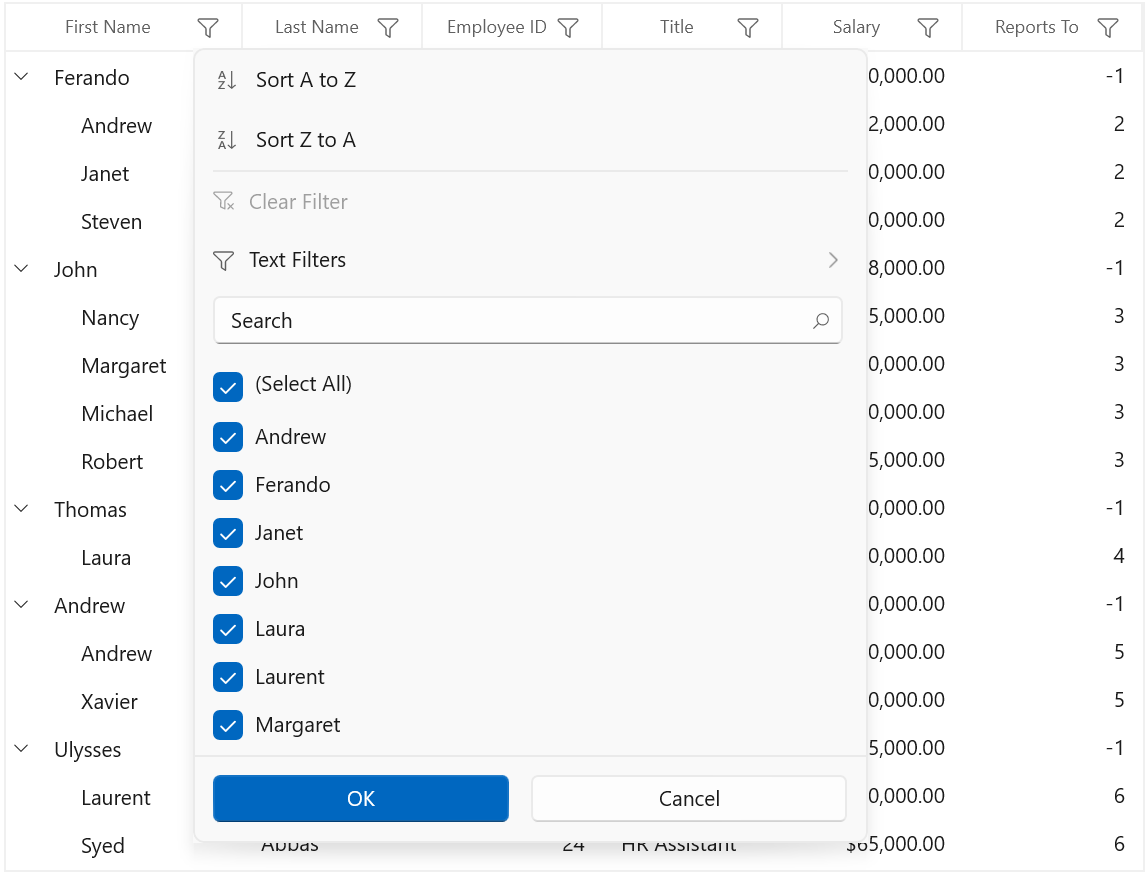Select the Steven row in the grid
Viewport: 1148px width, 876px height.
111,222
